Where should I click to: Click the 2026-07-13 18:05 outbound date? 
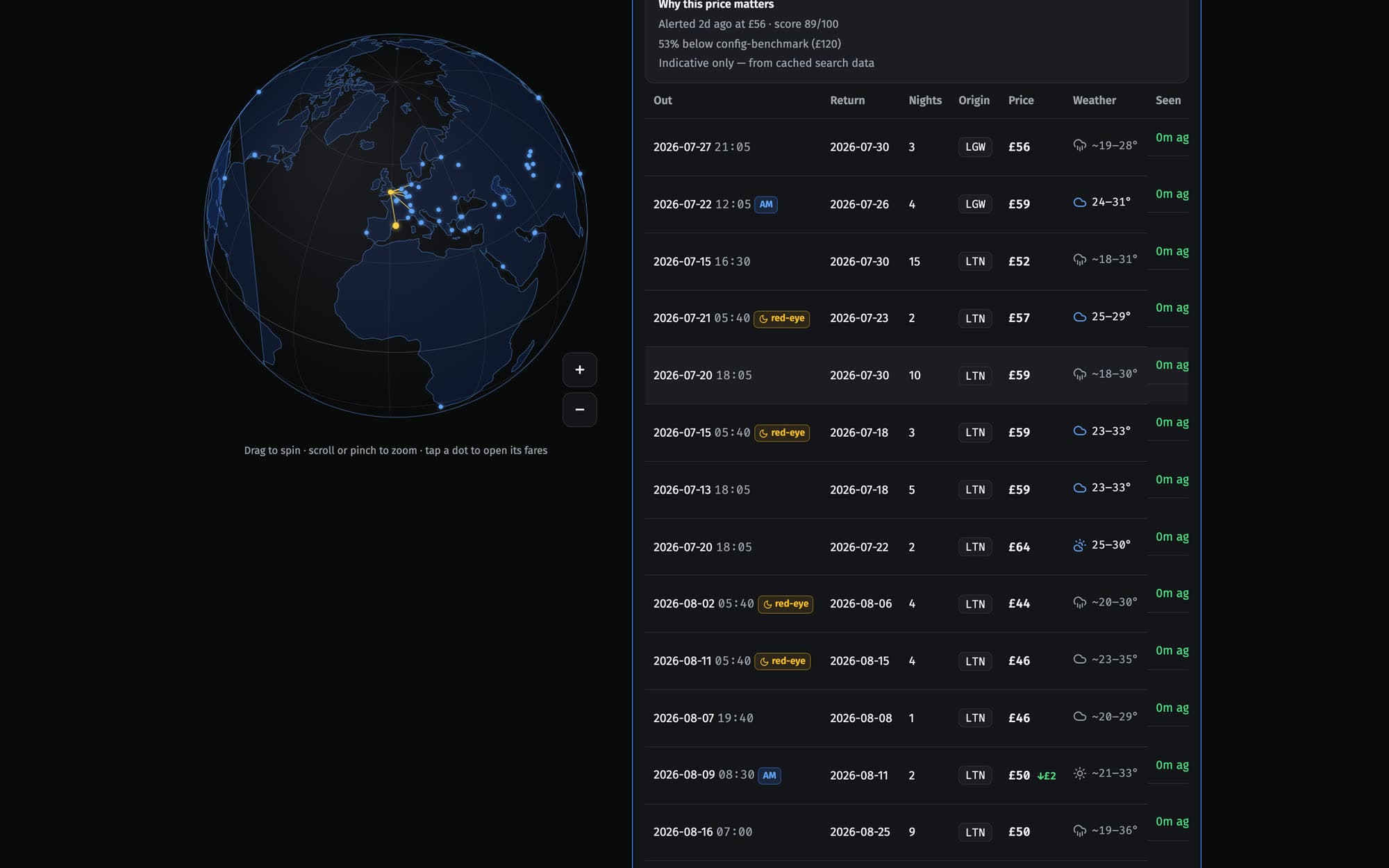pyautogui.click(x=701, y=490)
